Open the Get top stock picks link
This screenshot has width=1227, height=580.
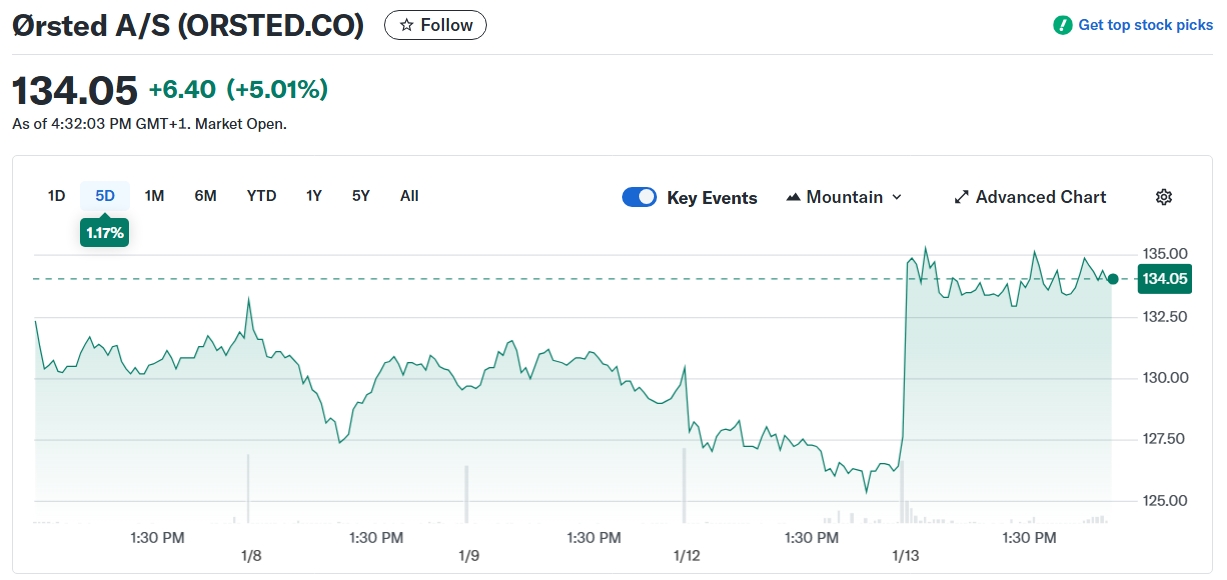[x=1145, y=25]
